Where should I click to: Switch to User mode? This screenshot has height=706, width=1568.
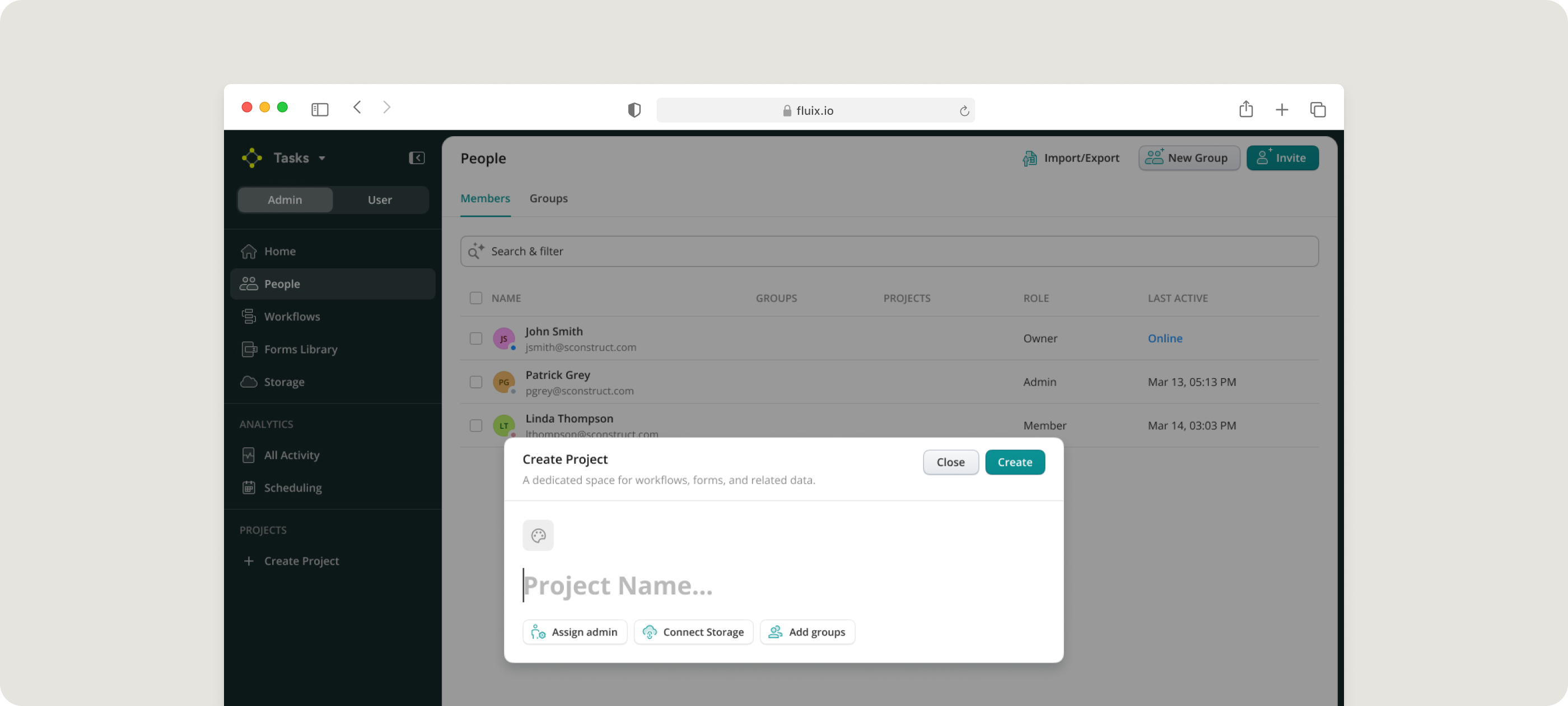379,200
